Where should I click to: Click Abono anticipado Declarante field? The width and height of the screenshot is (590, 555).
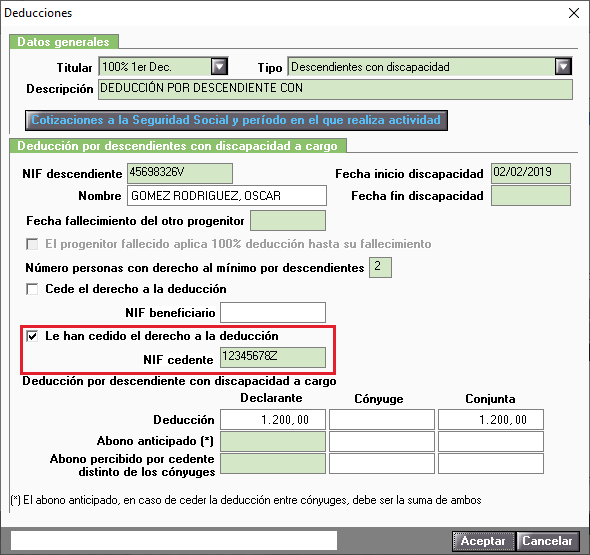tap(273, 441)
